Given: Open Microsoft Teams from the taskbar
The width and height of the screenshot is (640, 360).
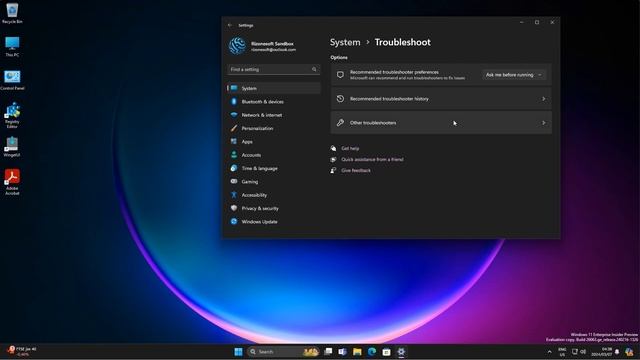Looking at the screenshot, I should [342, 352].
